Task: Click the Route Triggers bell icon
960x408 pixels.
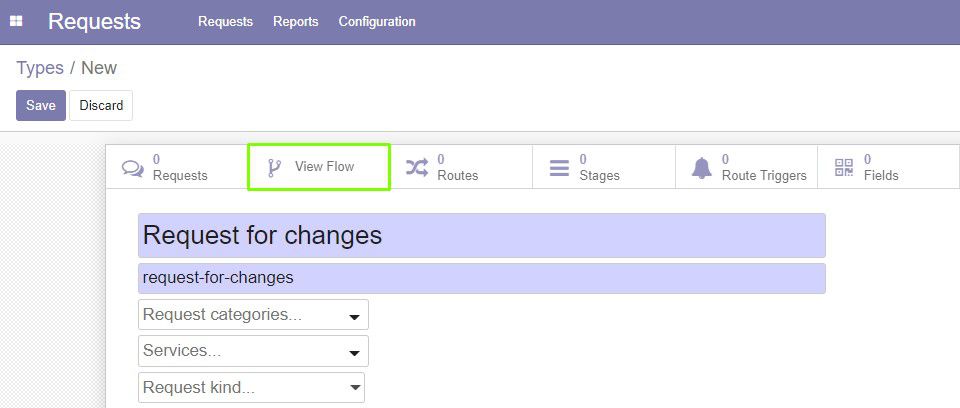Action: [702, 168]
